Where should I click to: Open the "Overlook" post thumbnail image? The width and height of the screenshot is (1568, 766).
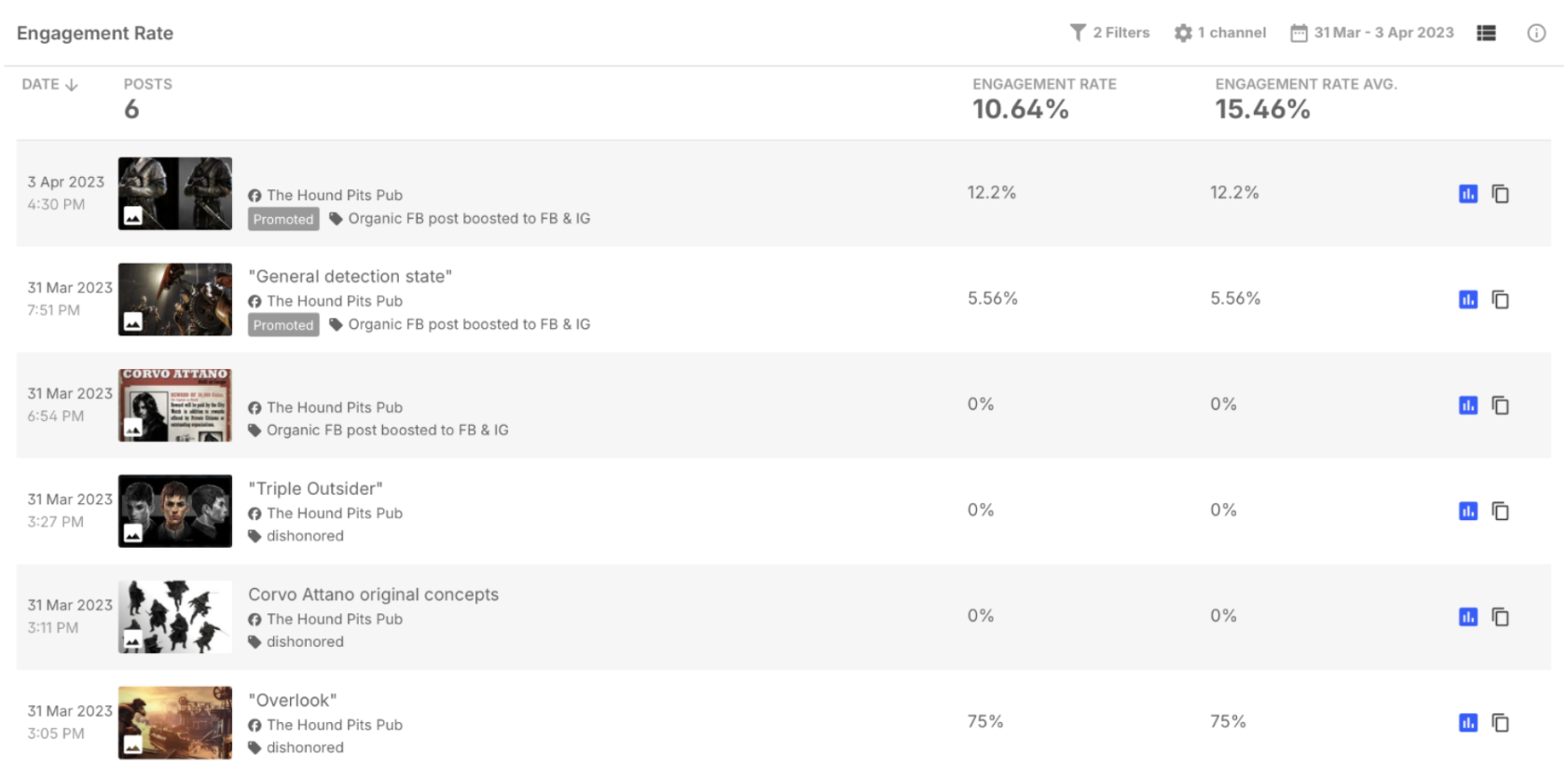(175, 722)
